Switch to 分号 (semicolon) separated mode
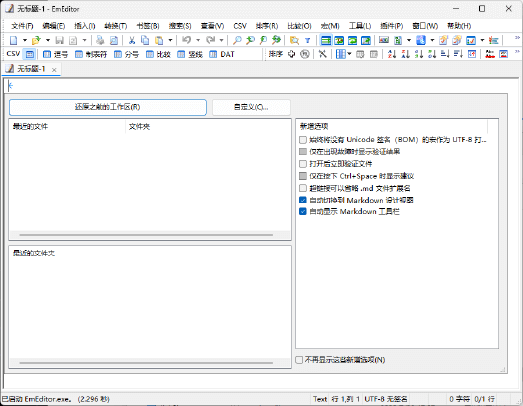 (126, 54)
